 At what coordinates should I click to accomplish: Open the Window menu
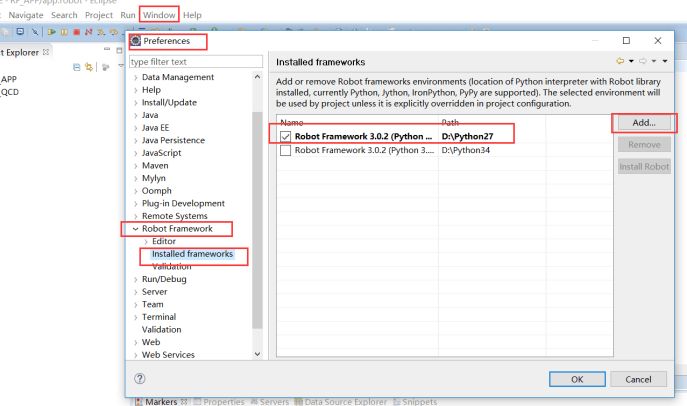pyautogui.click(x=159, y=15)
